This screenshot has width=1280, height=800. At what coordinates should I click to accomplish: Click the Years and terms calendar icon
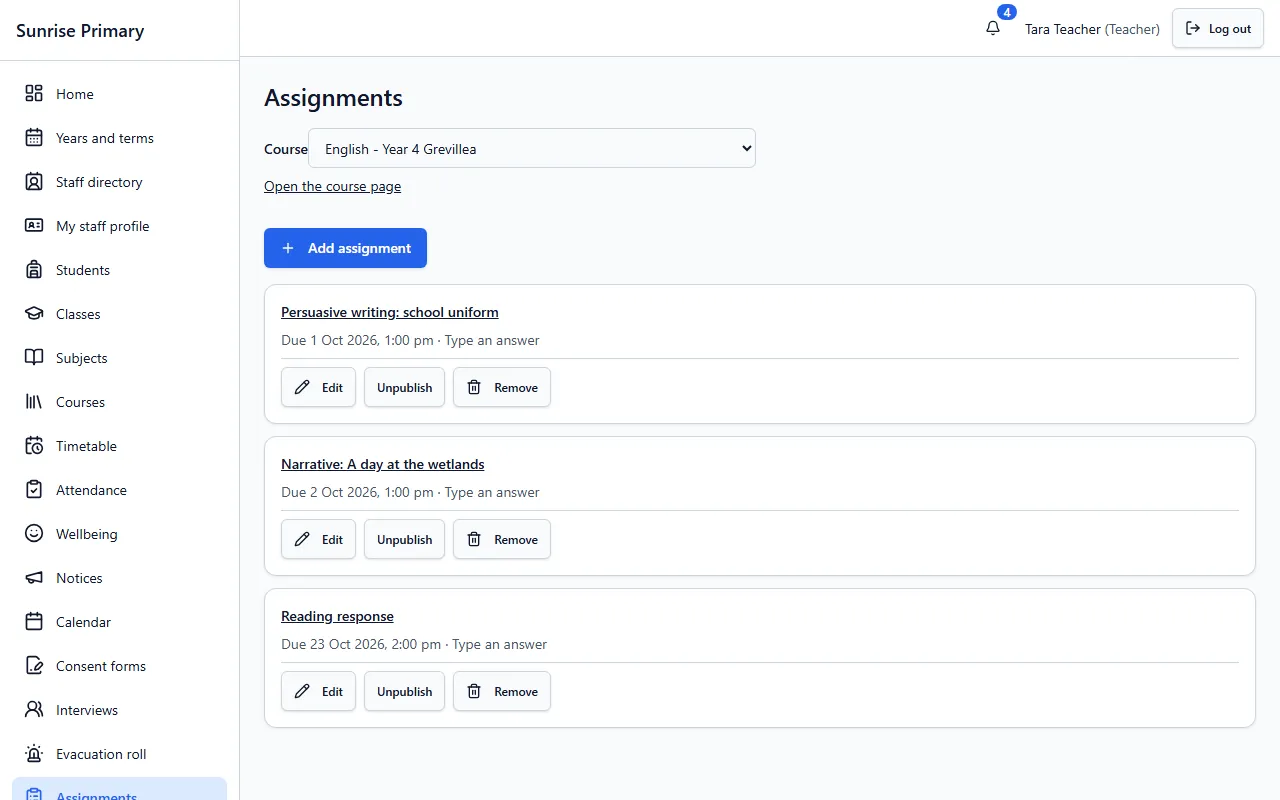(34, 138)
